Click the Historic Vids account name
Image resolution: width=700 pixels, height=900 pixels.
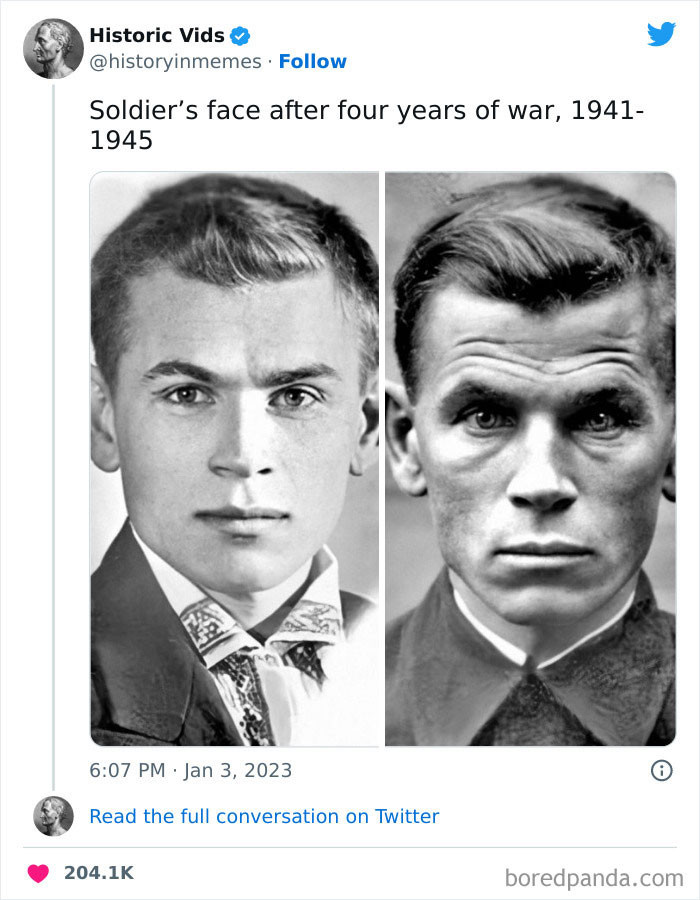point(155,33)
